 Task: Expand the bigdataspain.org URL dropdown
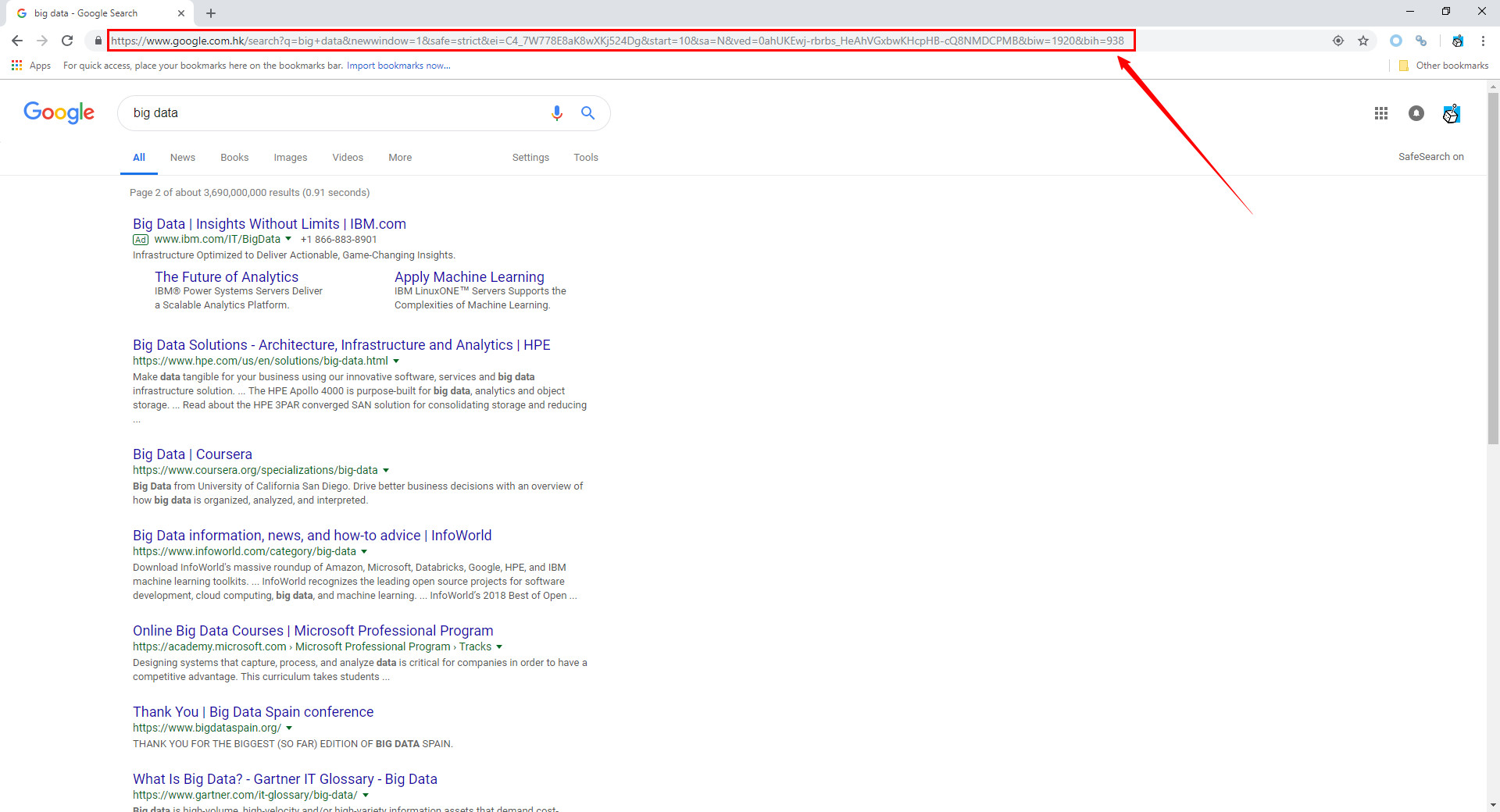click(289, 728)
